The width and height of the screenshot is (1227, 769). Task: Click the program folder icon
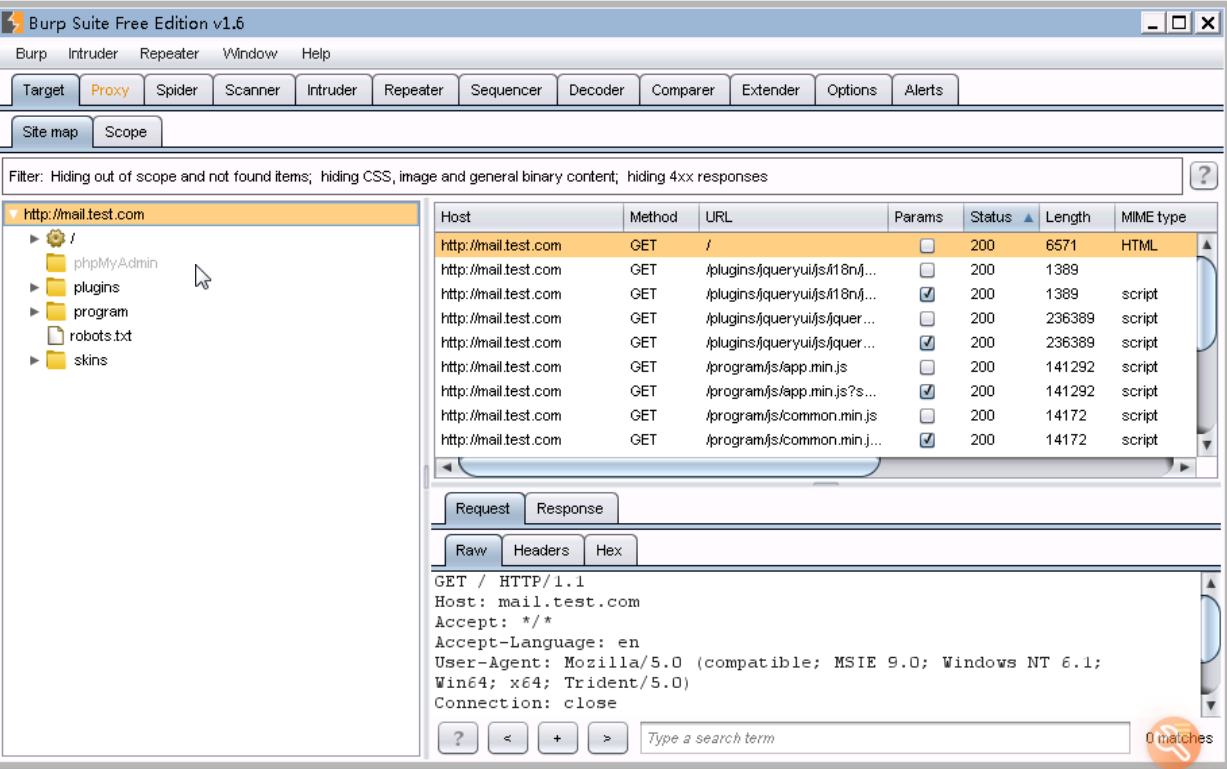pos(56,311)
